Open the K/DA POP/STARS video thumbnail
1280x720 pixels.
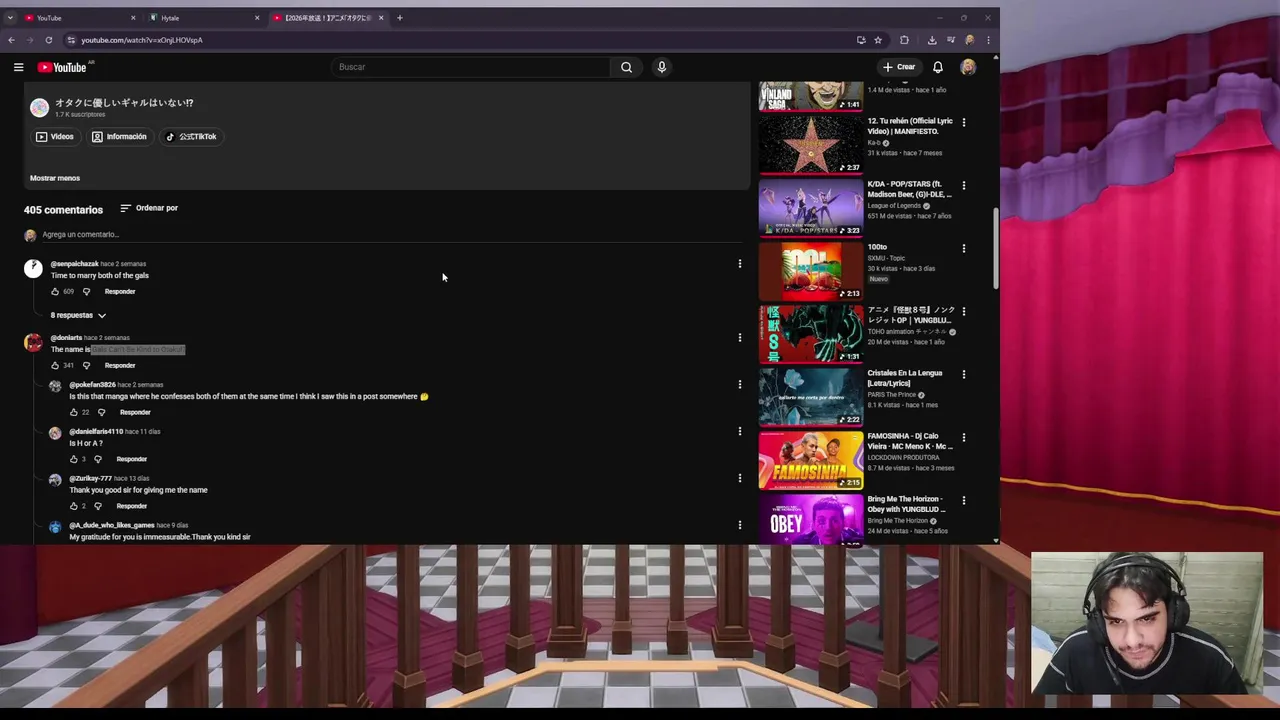click(811, 208)
